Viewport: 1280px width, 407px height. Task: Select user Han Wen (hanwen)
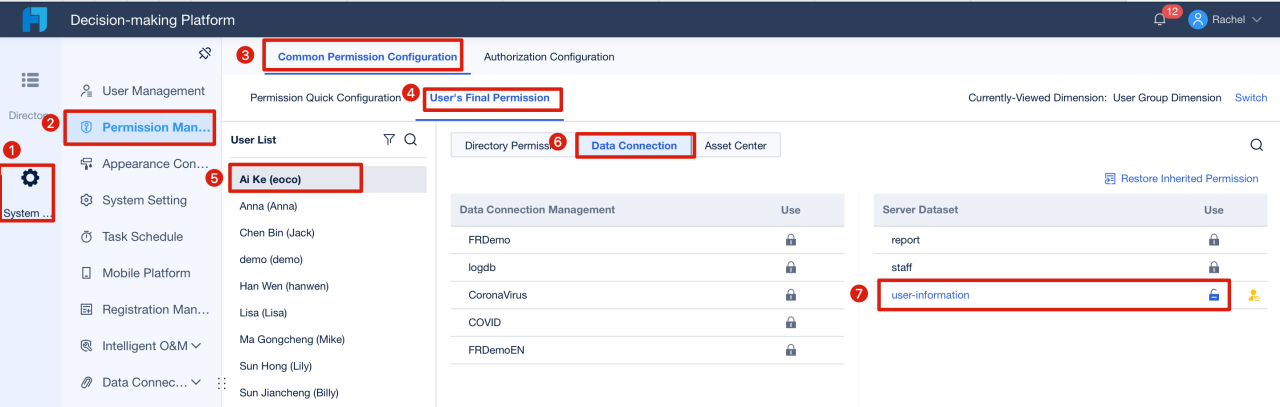pos(327,286)
